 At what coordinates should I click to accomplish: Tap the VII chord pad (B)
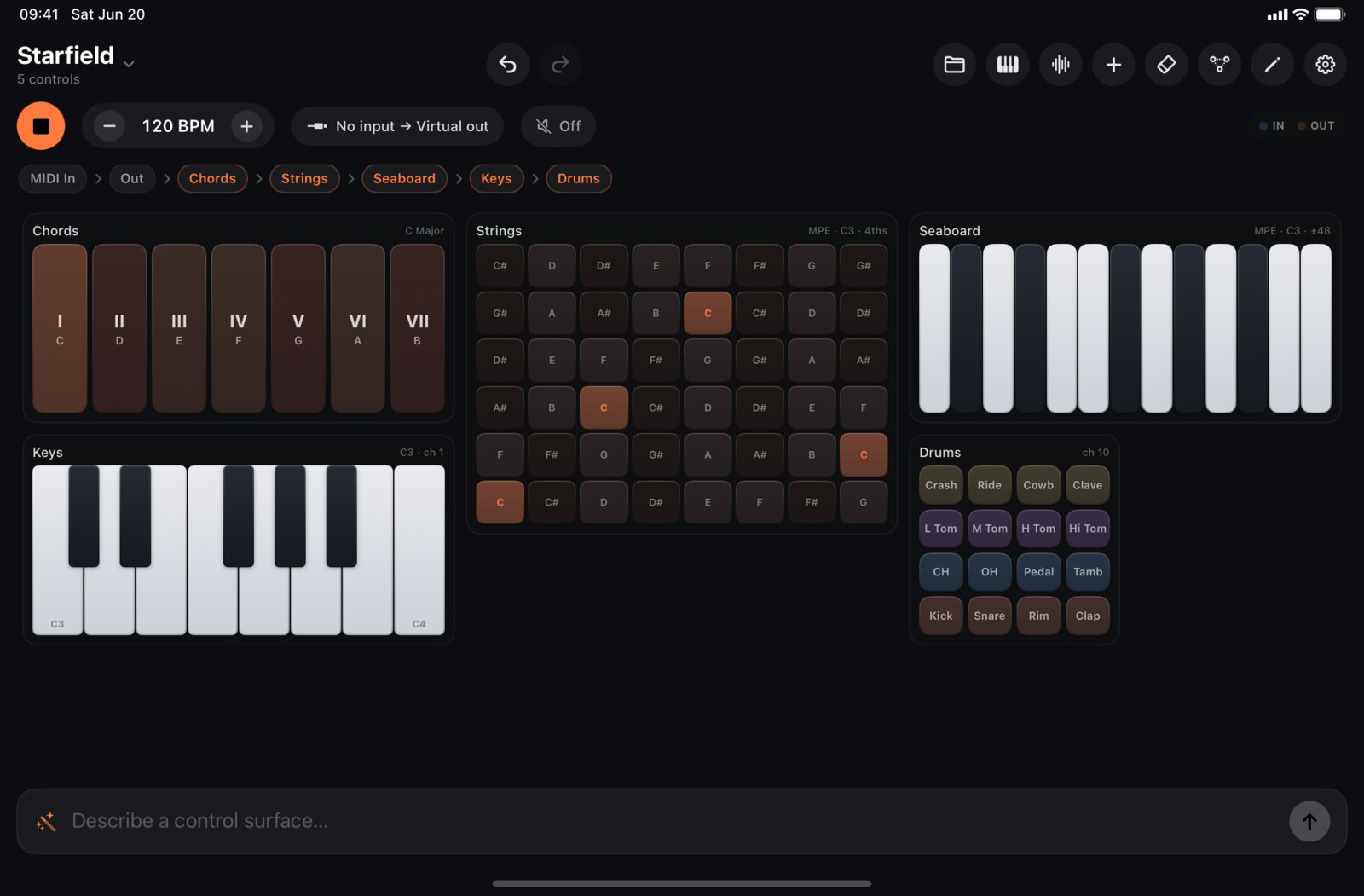point(418,328)
